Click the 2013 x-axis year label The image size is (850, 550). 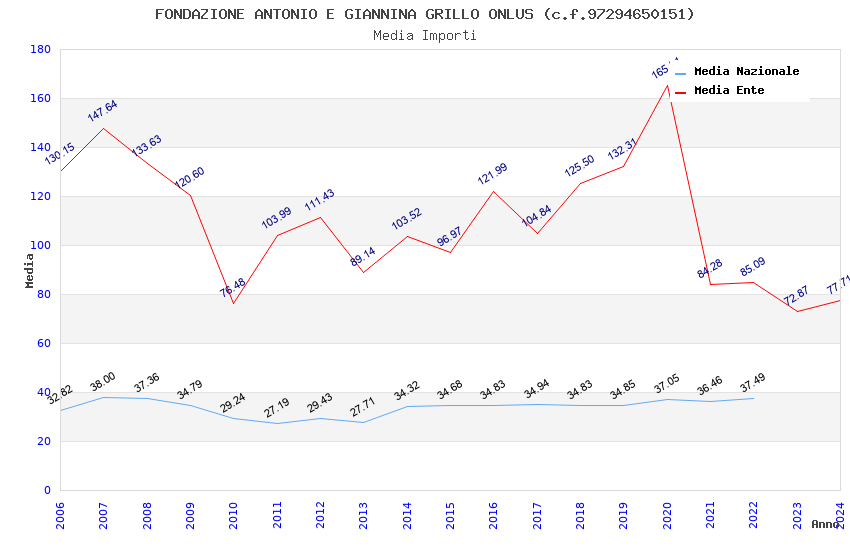(364, 515)
